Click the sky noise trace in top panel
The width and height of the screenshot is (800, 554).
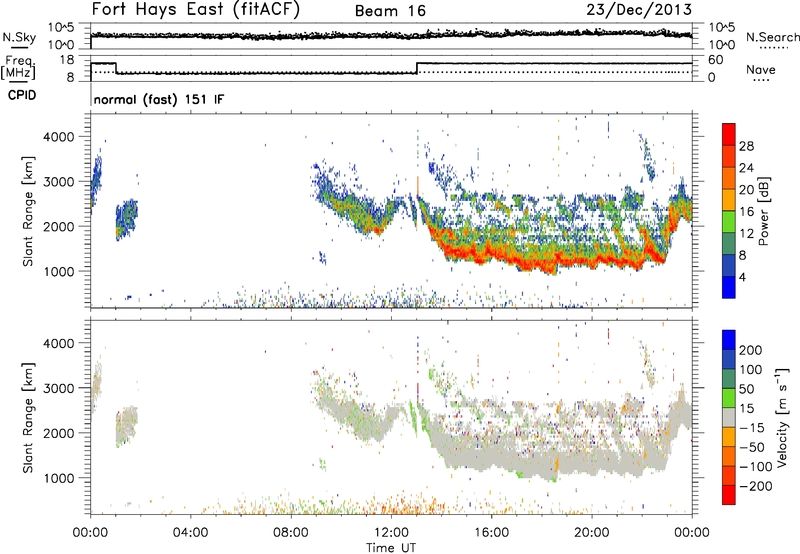(391, 35)
